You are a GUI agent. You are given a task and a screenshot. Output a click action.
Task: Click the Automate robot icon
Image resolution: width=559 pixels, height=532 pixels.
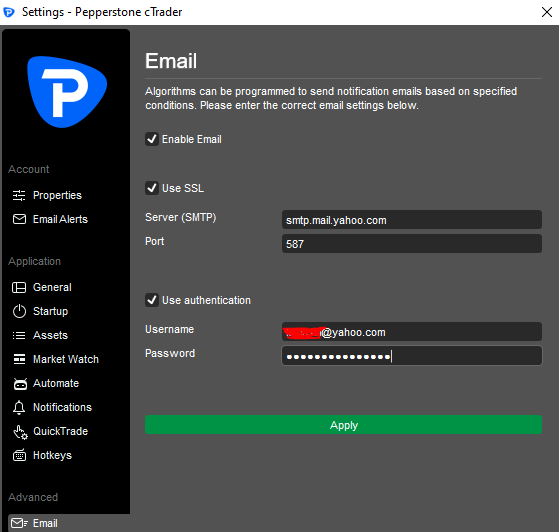20,383
